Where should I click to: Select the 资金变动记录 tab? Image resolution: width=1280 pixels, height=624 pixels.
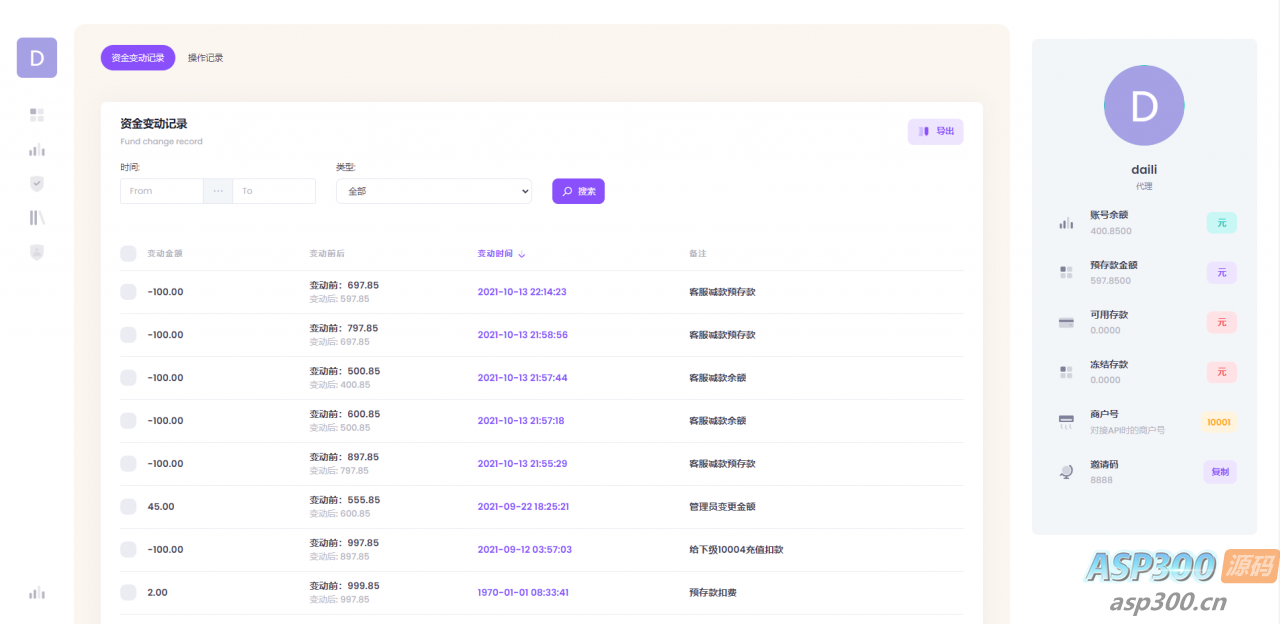click(x=138, y=58)
